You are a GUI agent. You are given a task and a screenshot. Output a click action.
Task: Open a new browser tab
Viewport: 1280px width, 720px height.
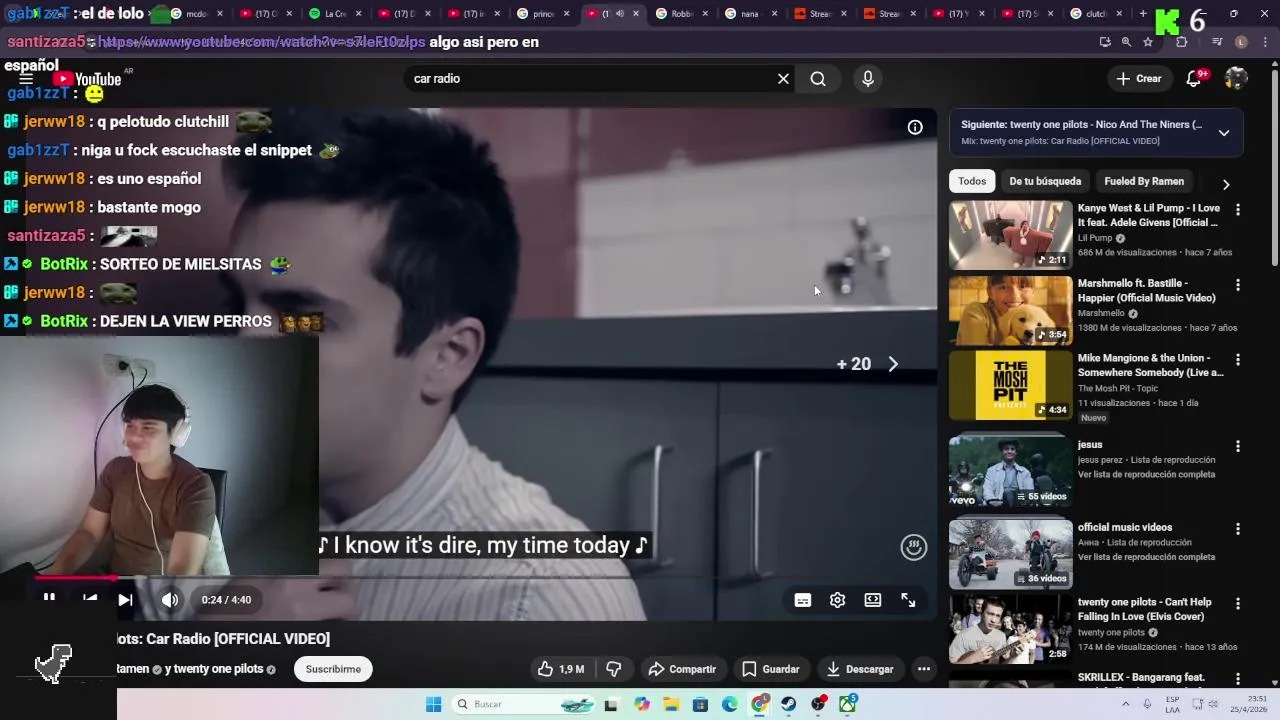[x=1143, y=14]
